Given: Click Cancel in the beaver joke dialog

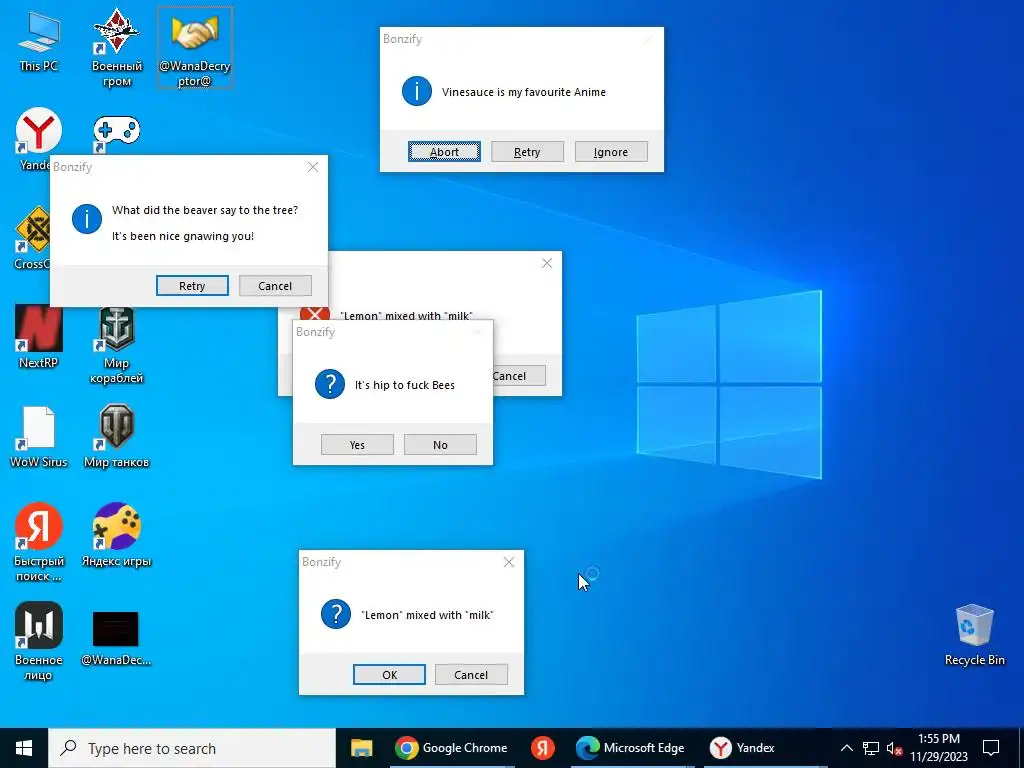Looking at the screenshot, I should click(275, 285).
